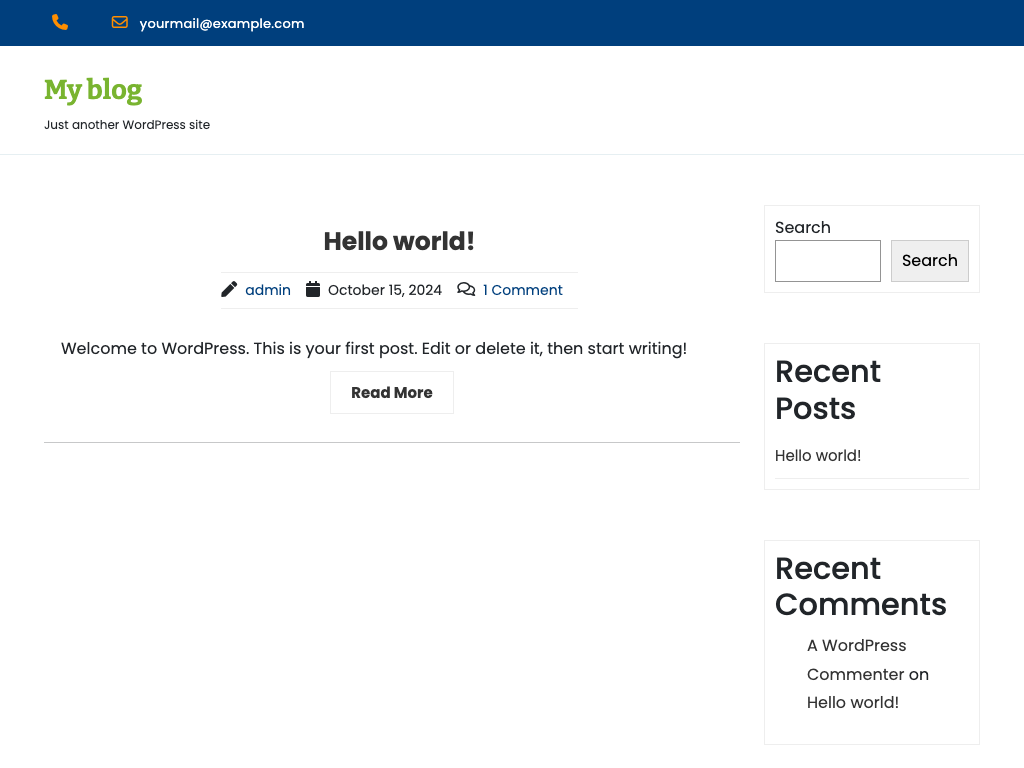
Task: Click the speech bubbles comment icon
Action: click(x=466, y=290)
